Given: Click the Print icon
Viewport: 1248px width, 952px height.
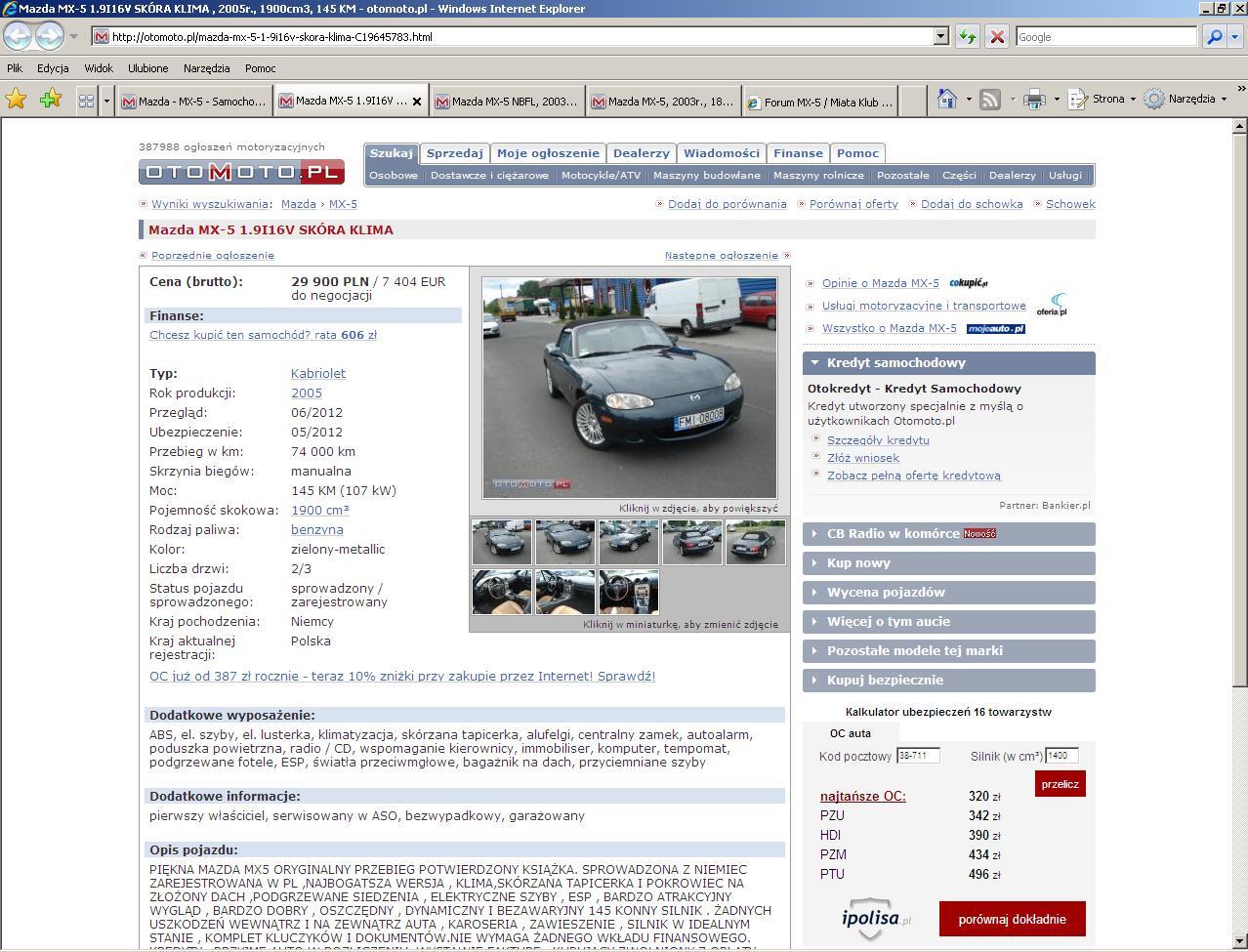Looking at the screenshot, I should coord(1034,99).
